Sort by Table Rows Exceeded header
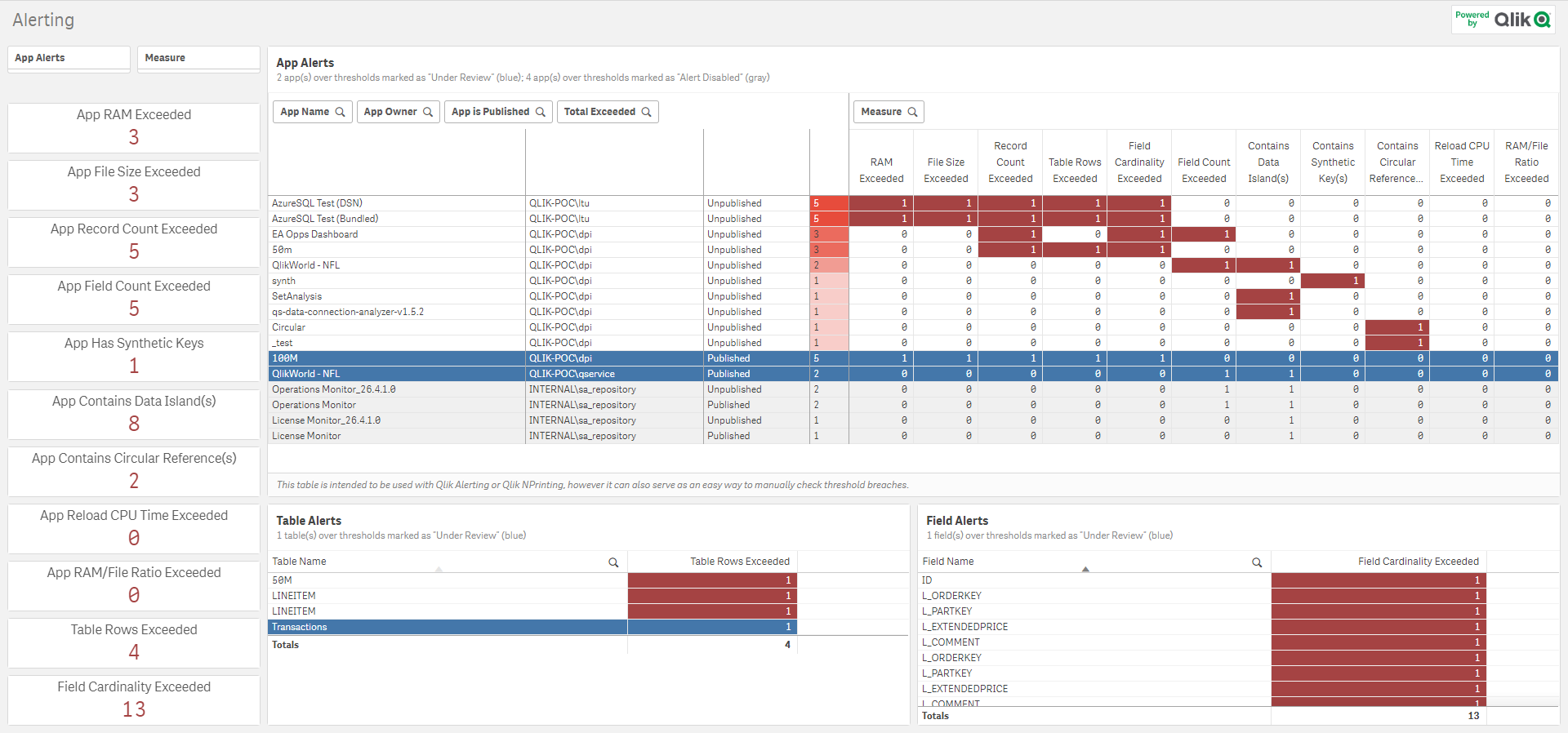This screenshot has height=733, width=1568. point(739,562)
